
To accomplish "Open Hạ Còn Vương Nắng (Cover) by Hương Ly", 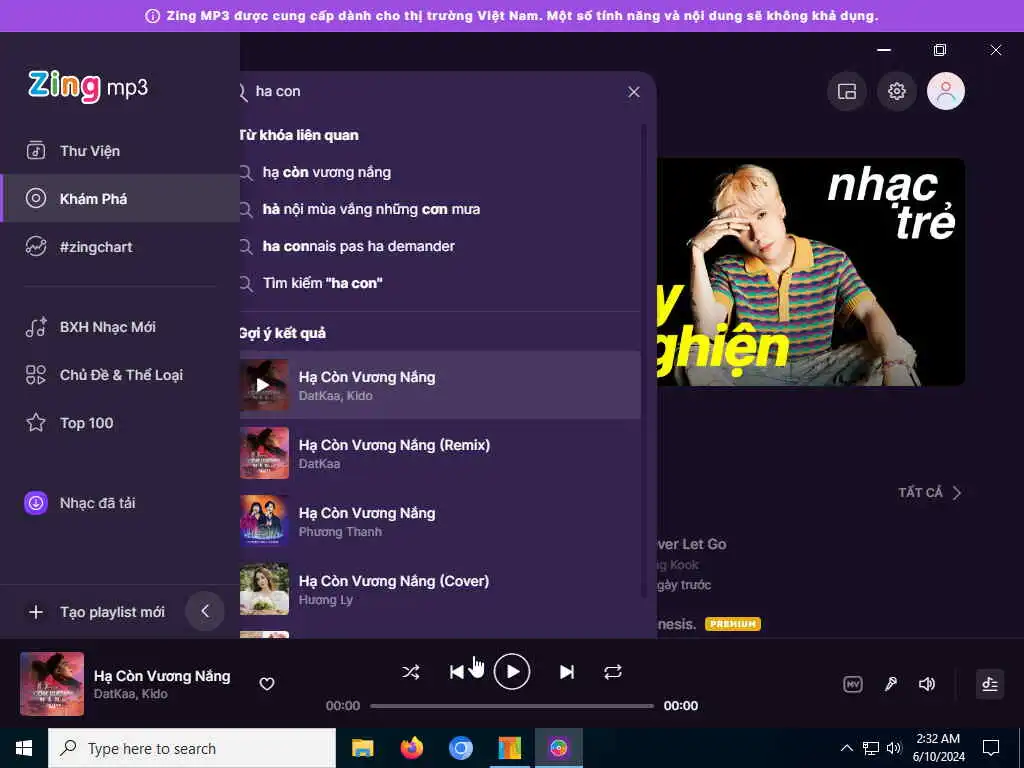I will click(x=440, y=589).
